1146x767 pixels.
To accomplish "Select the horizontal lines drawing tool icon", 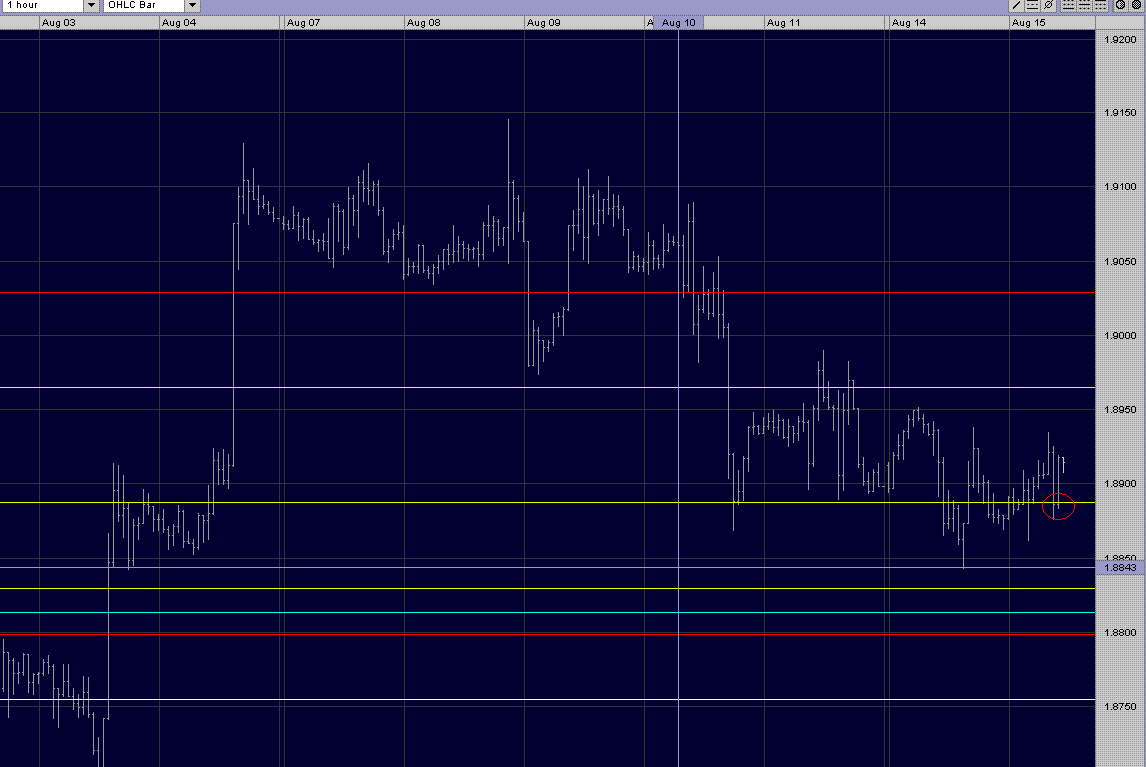I will click(1033, 5).
